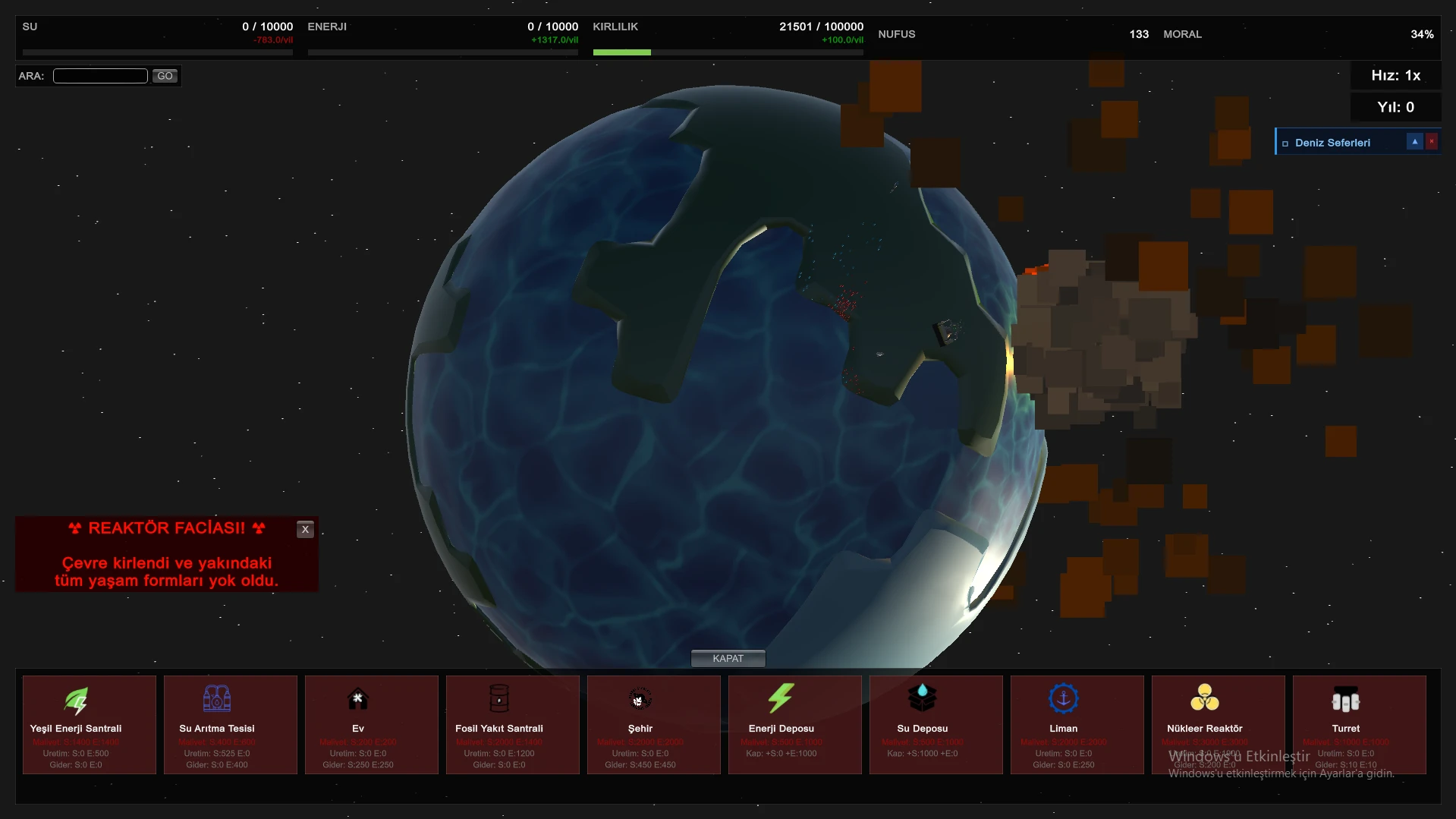Click the KAPAT button above build bar
Image resolution: width=1456 pixels, height=819 pixels.
coord(728,658)
